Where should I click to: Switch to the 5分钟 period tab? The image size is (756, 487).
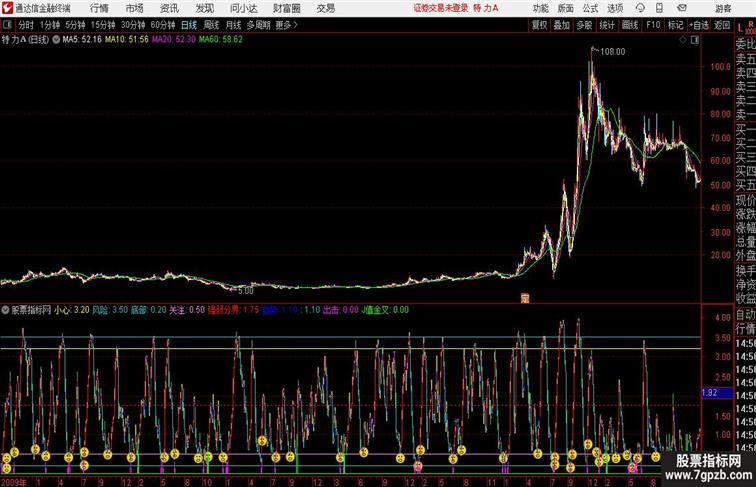pyautogui.click(x=75, y=25)
